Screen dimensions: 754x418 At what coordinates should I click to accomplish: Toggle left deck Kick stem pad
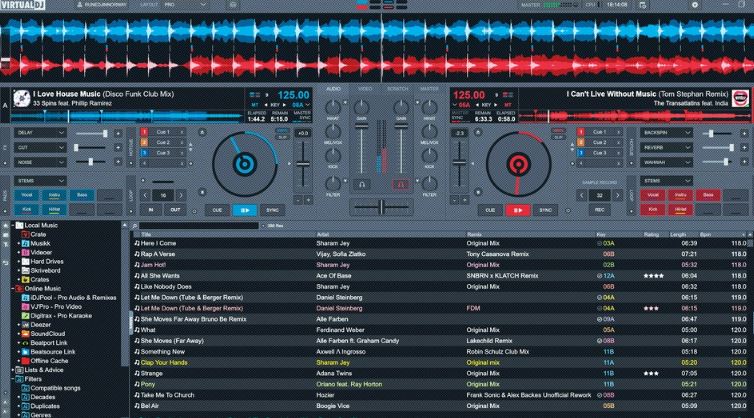coord(26,210)
